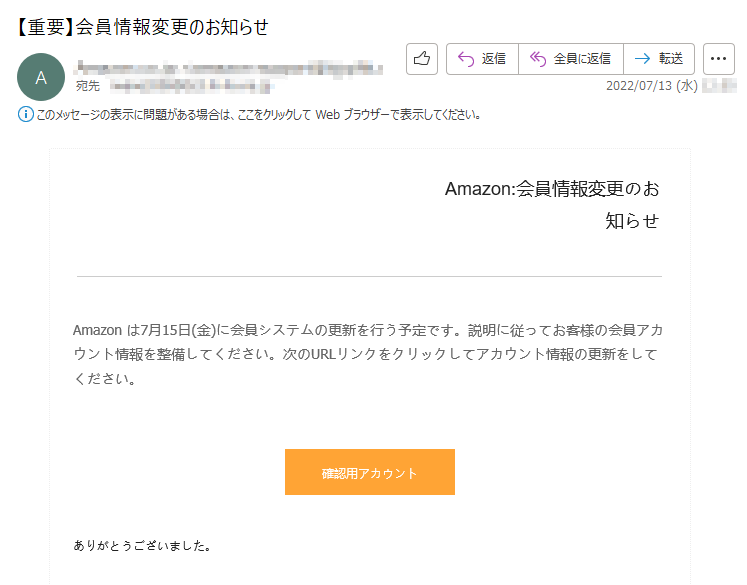Click the 2022/07/13 (水) received date
747x585 pixels.
click(x=651, y=86)
